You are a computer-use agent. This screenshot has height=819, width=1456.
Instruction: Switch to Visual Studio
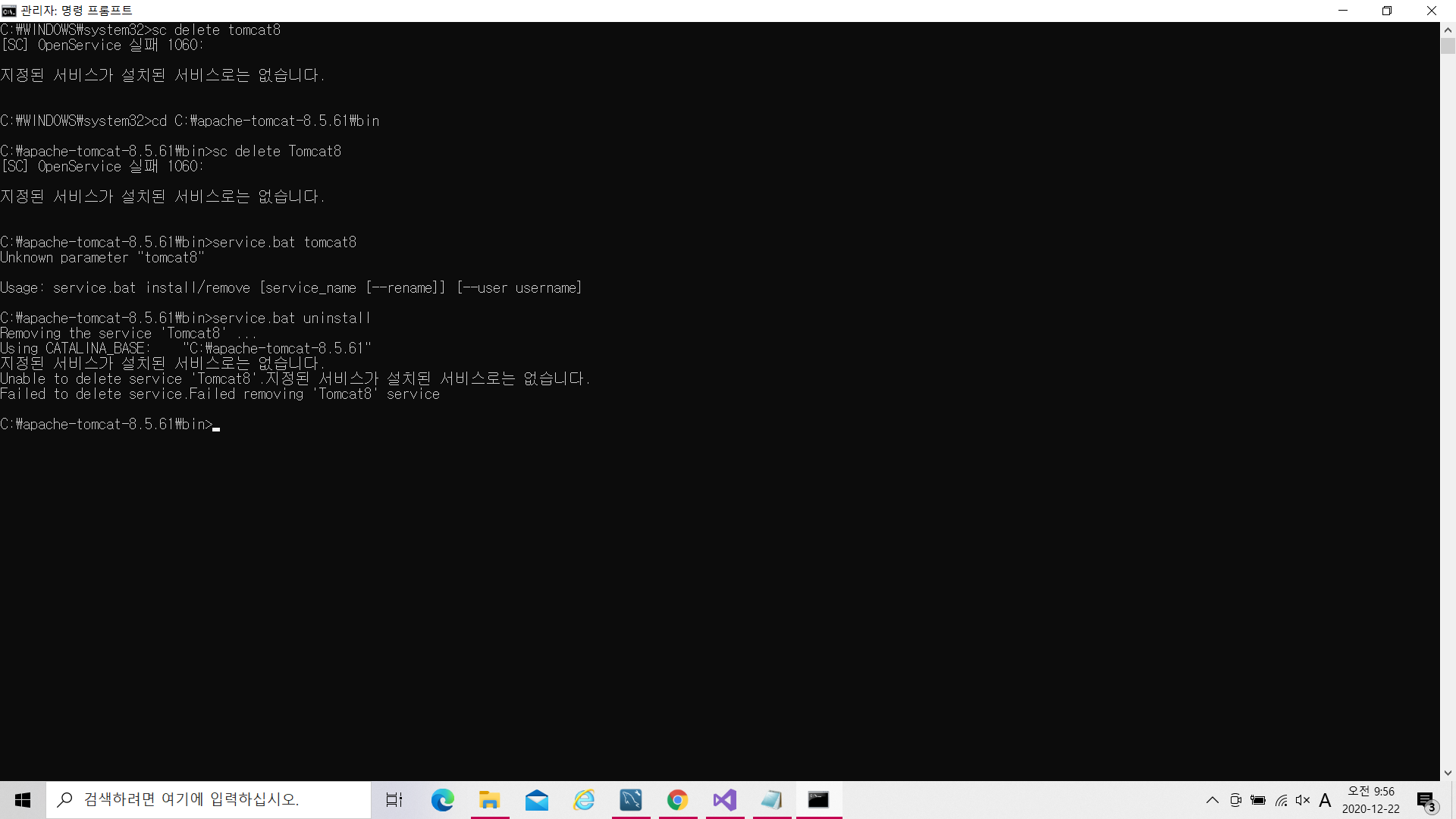[x=725, y=800]
